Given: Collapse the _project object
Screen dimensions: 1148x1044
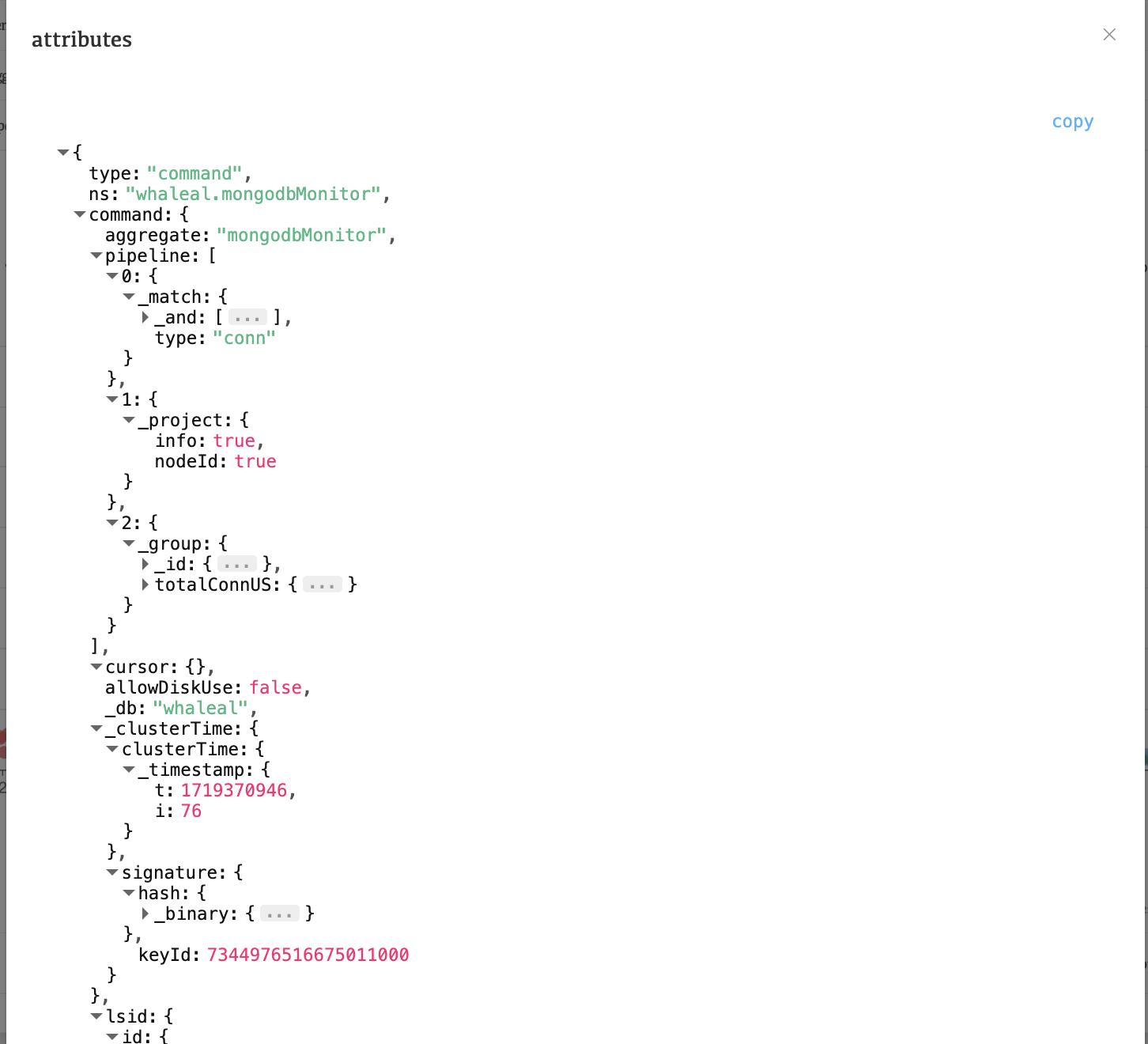Looking at the screenshot, I should (x=129, y=420).
